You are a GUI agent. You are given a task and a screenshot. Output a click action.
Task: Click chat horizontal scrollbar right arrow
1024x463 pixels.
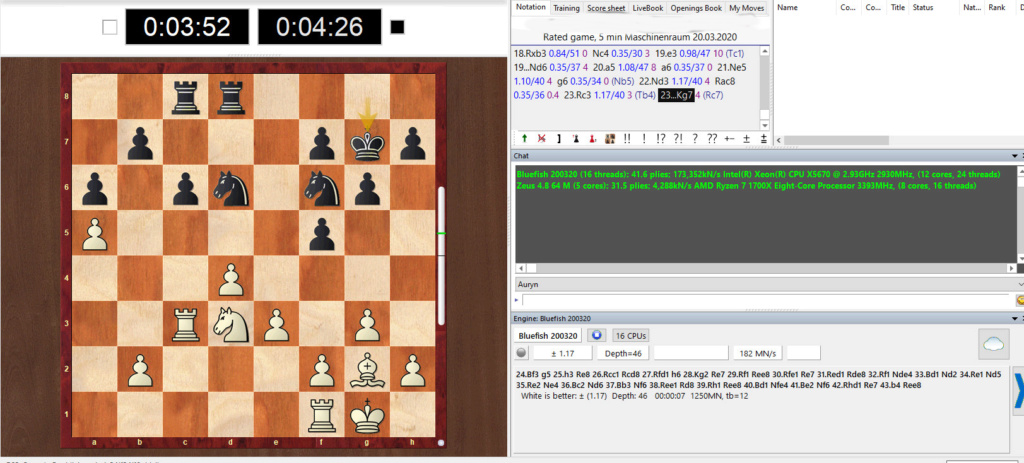pyautogui.click(x=1014, y=268)
